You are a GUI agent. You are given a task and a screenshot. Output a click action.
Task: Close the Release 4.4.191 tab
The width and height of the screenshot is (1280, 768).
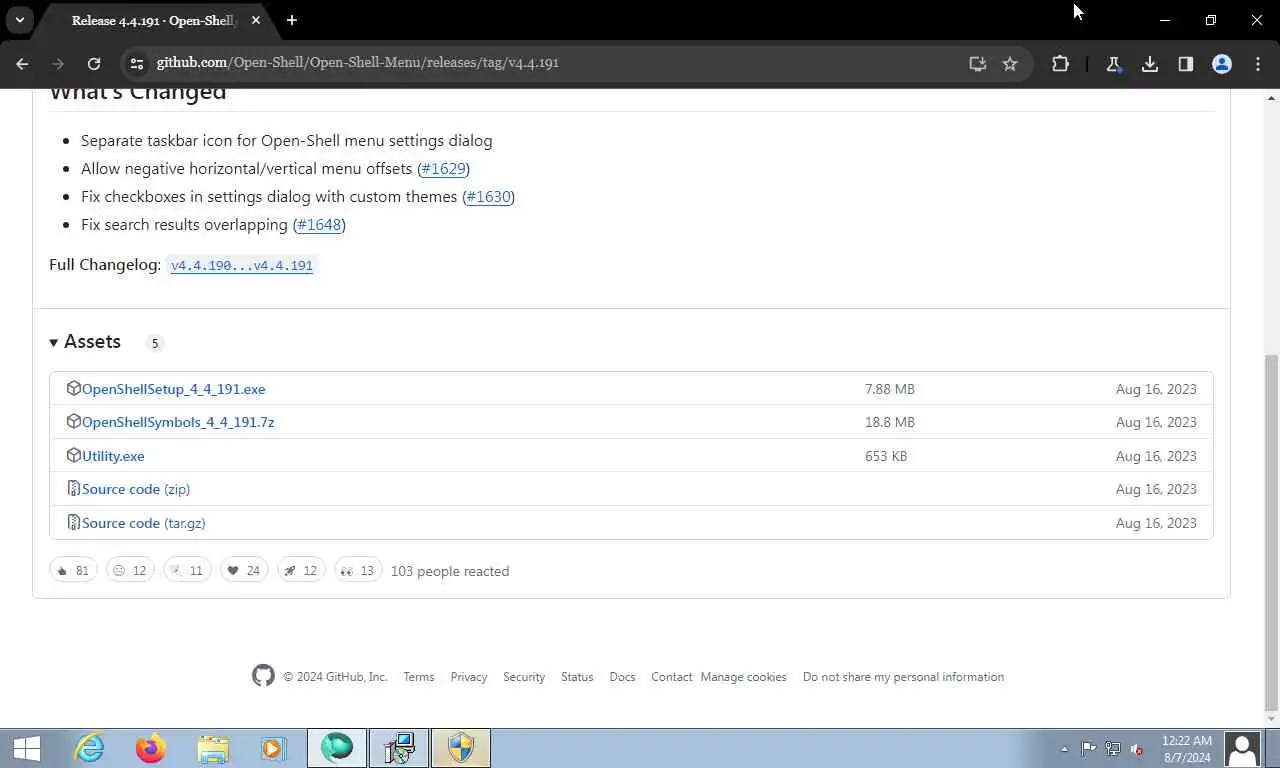click(x=256, y=20)
